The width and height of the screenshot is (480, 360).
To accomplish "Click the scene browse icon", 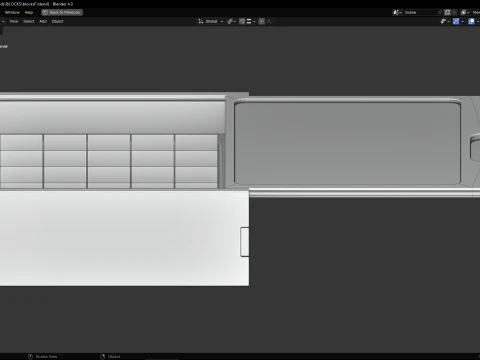I will 397,12.
